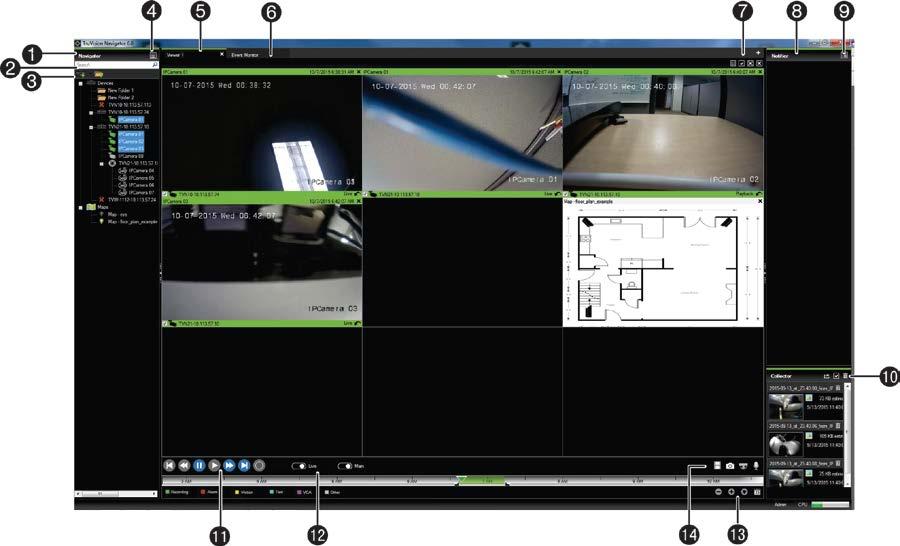
Task: Open the timeline calendar icon
Action: pos(757,492)
